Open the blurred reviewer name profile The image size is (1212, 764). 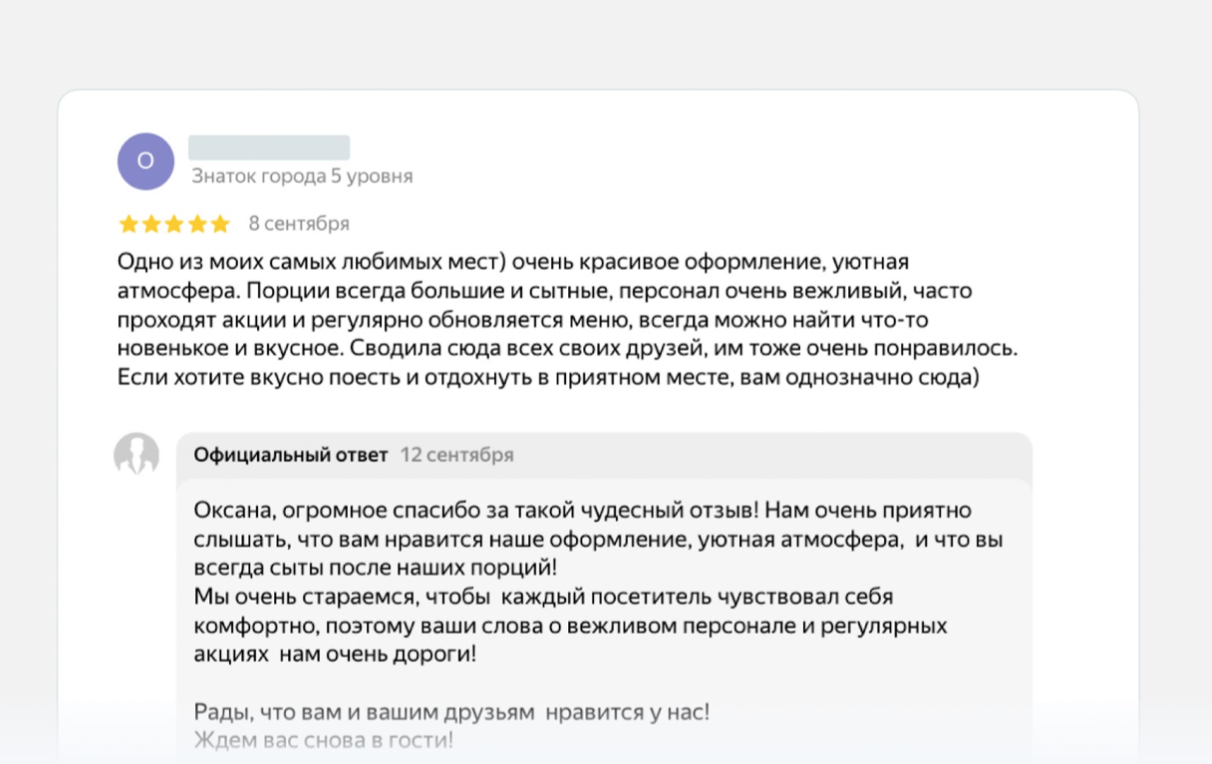coord(269,147)
